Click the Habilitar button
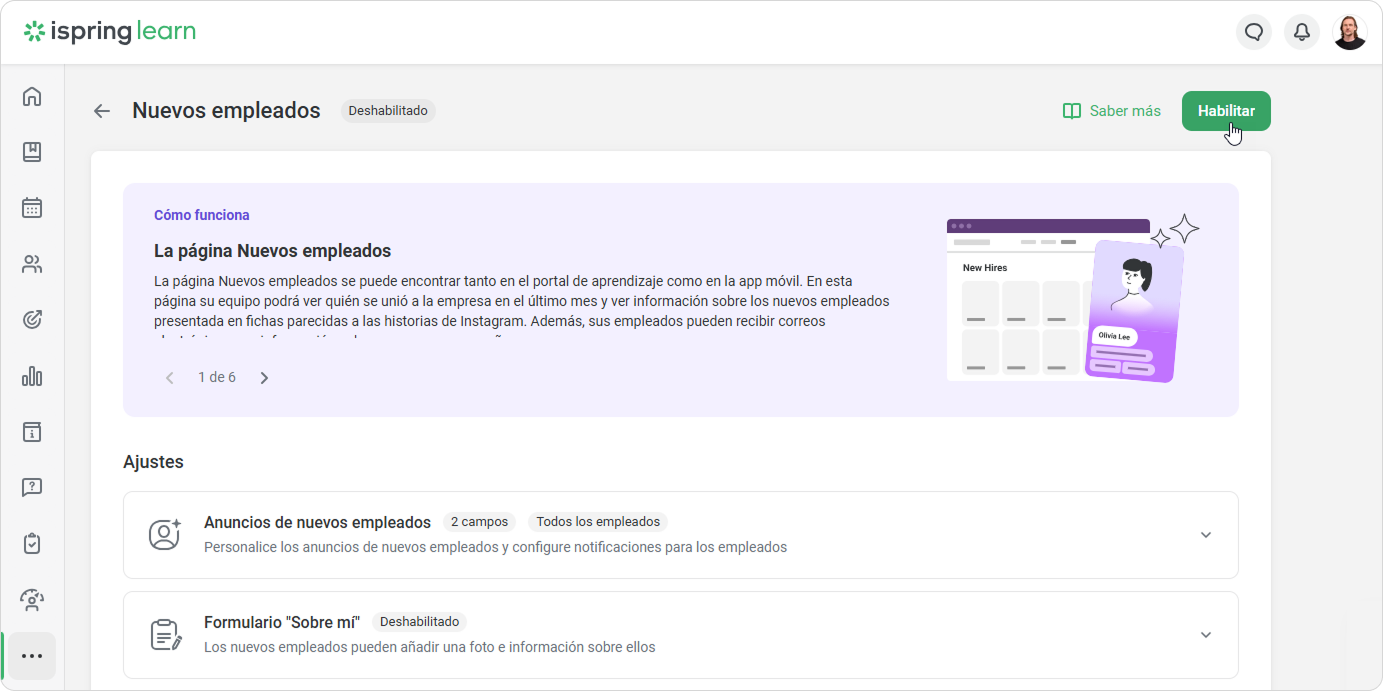1383x691 pixels. (x=1225, y=111)
